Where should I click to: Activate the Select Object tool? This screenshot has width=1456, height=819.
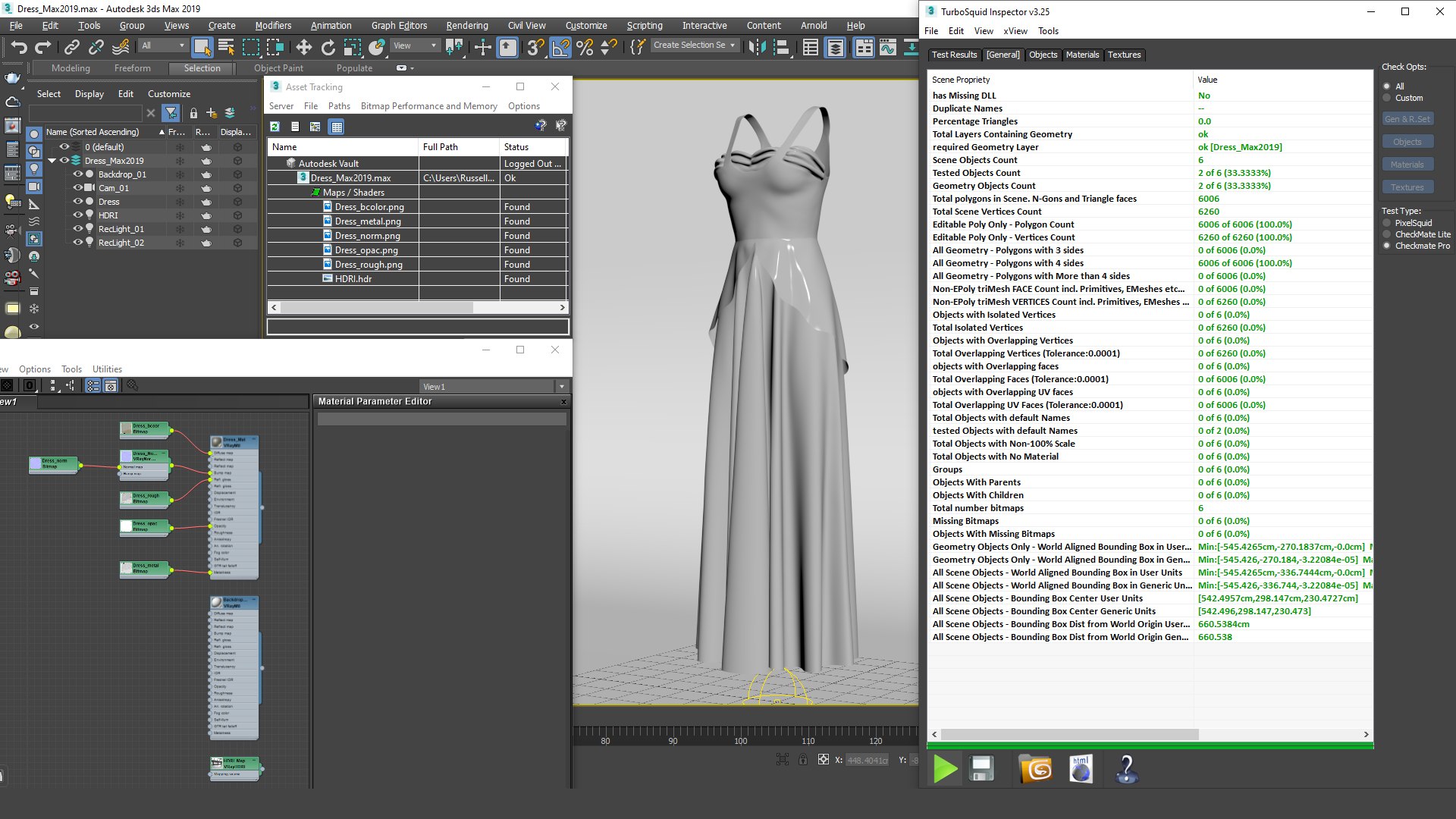tap(202, 47)
